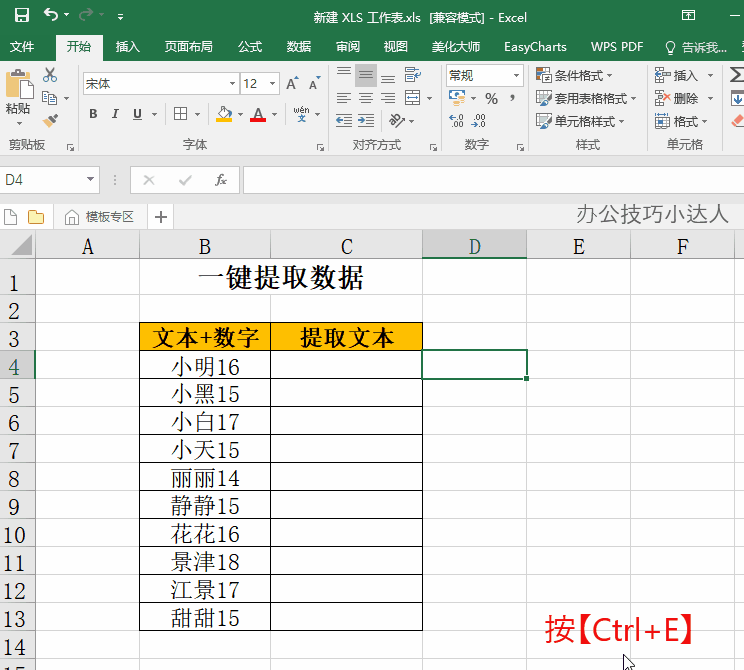Align text to the left
The height and width of the screenshot is (670, 744).
click(344, 98)
